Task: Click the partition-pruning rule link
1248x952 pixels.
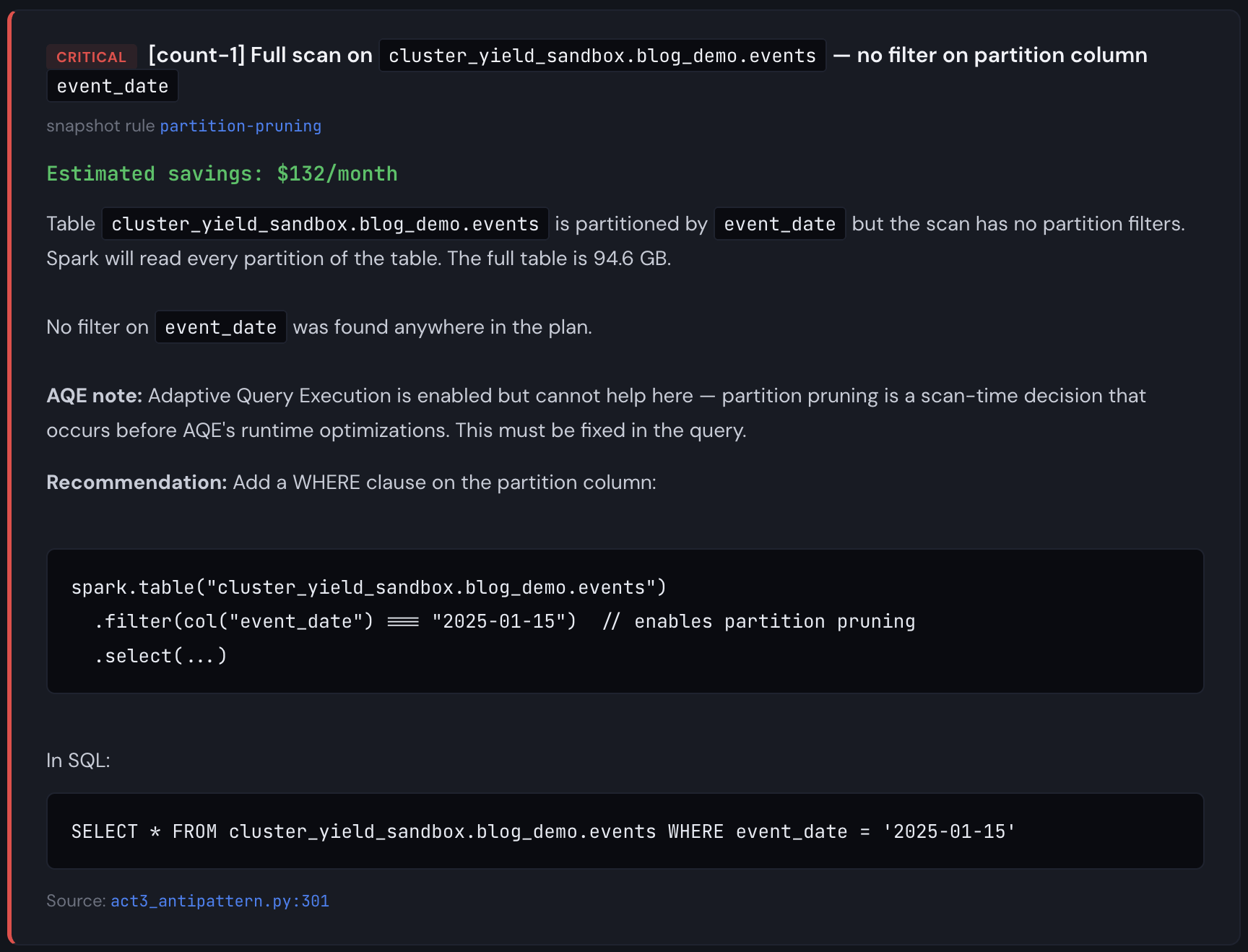Action: 240,126
